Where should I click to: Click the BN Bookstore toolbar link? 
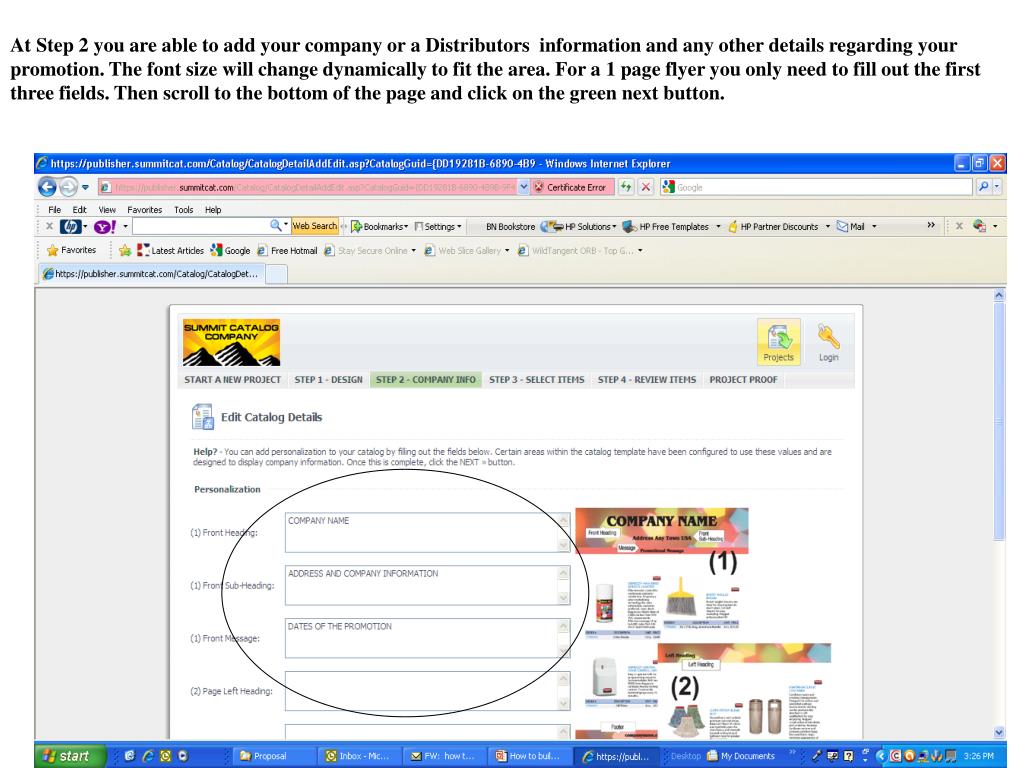click(x=510, y=227)
